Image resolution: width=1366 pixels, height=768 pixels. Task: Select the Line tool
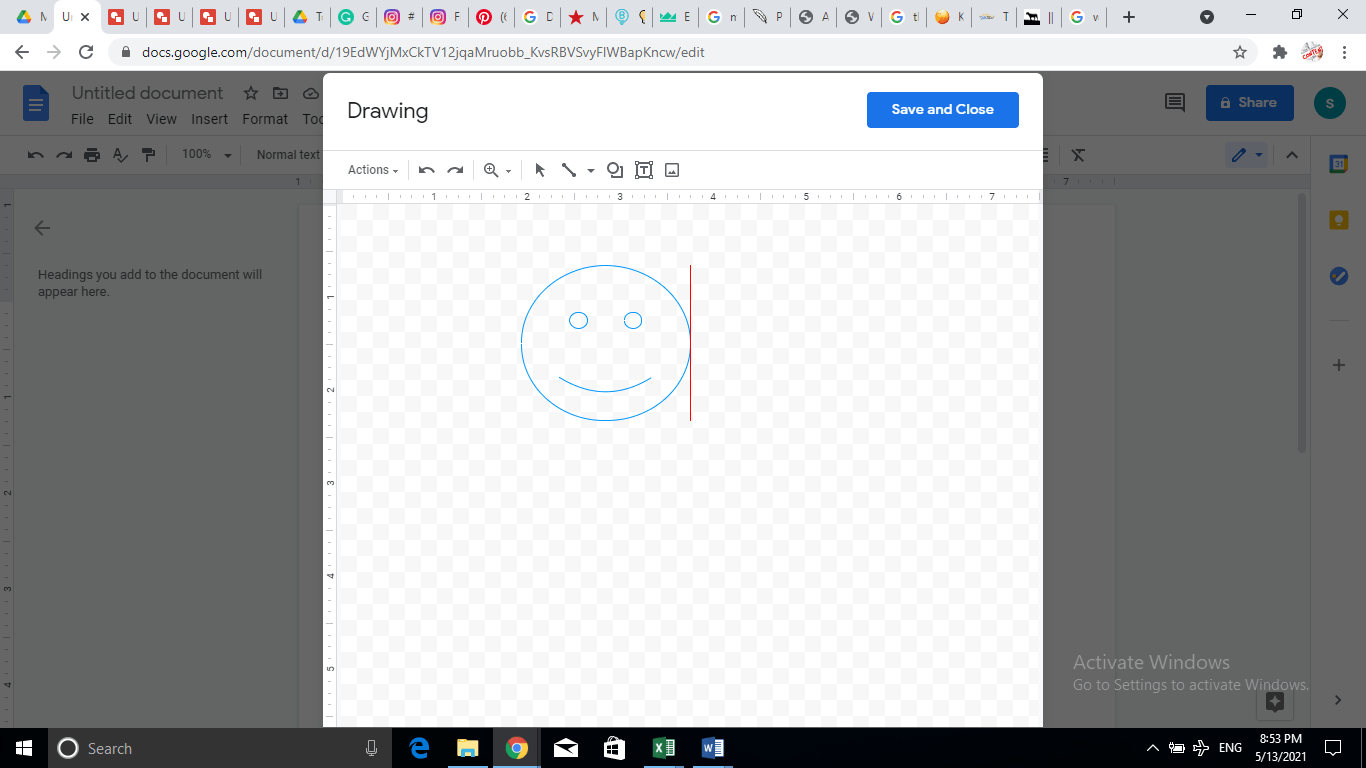(x=568, y=170)
